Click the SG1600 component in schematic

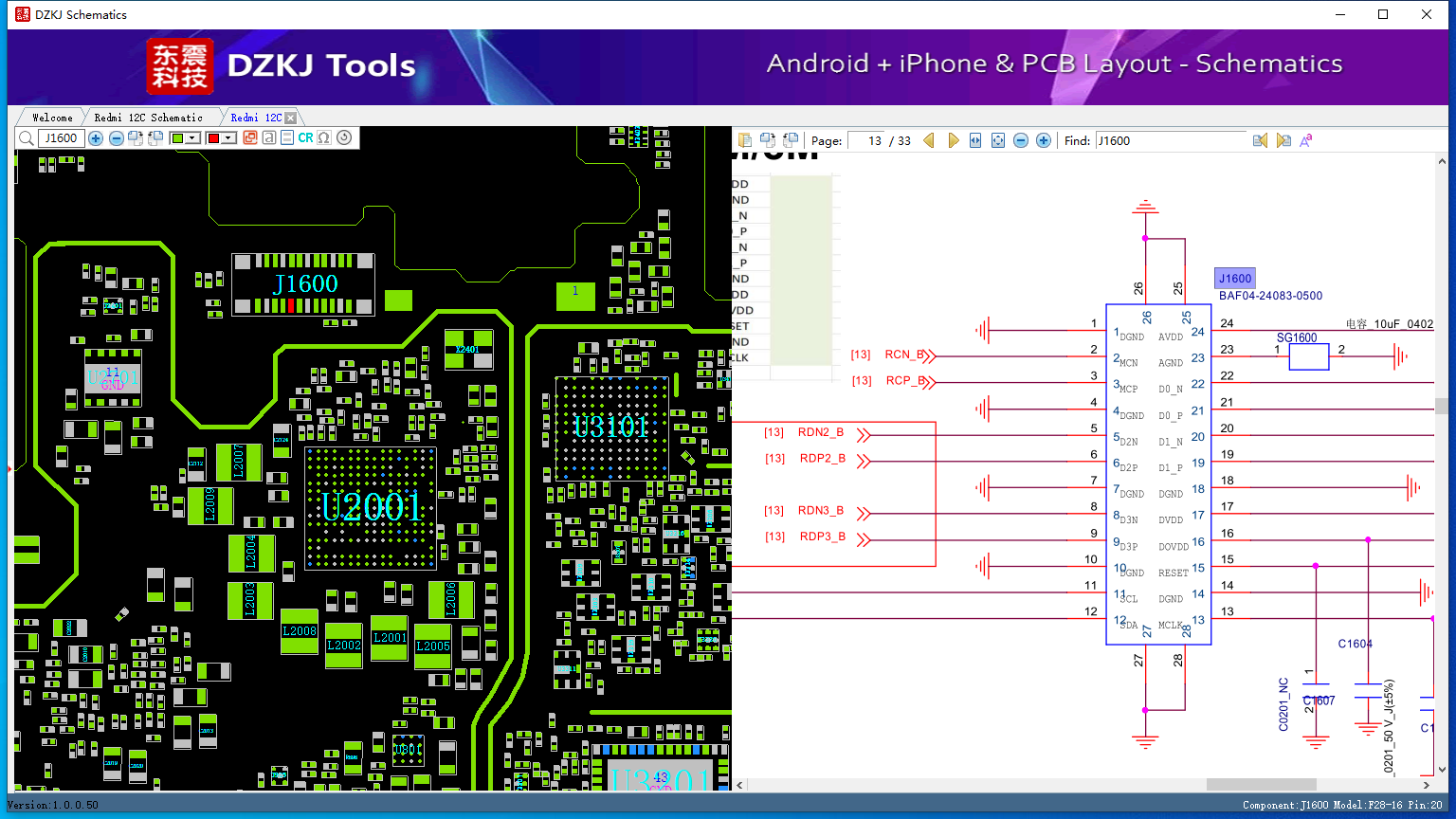pyautogui.click(x=1309, y=357)
